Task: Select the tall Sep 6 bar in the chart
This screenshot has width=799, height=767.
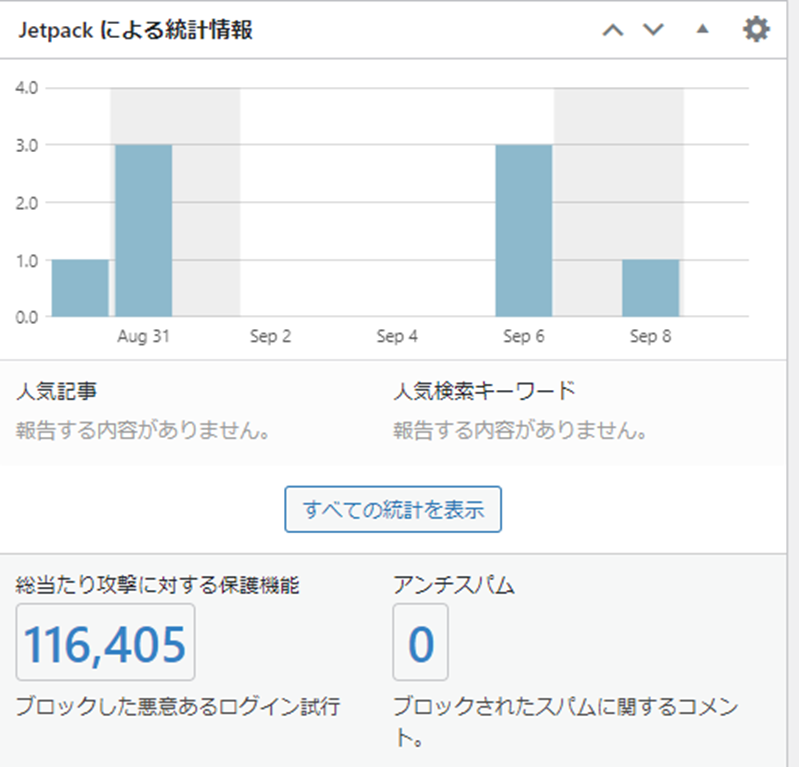Action: tap(523, 230)
